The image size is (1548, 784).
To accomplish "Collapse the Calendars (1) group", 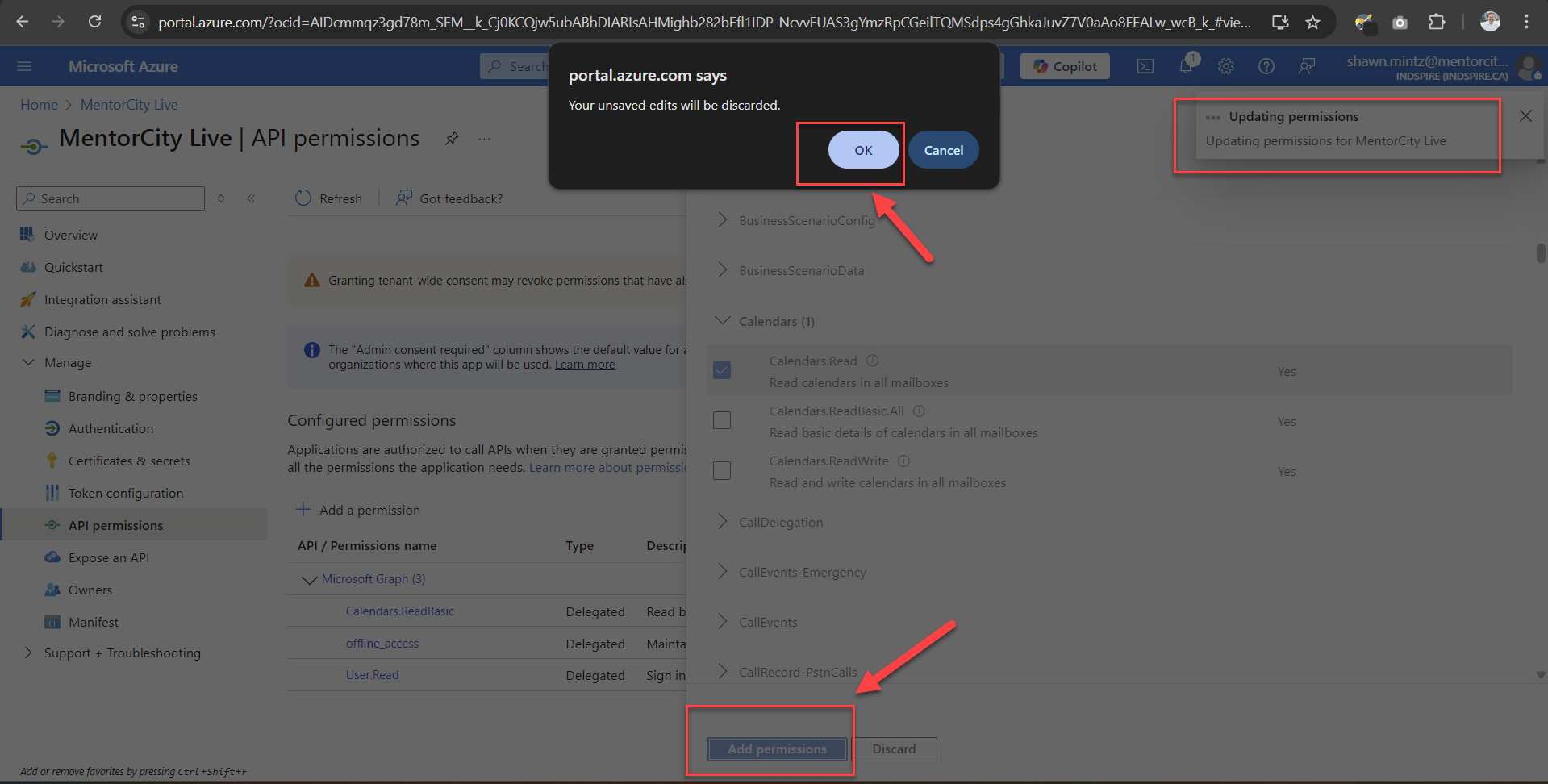I will 722,320.
